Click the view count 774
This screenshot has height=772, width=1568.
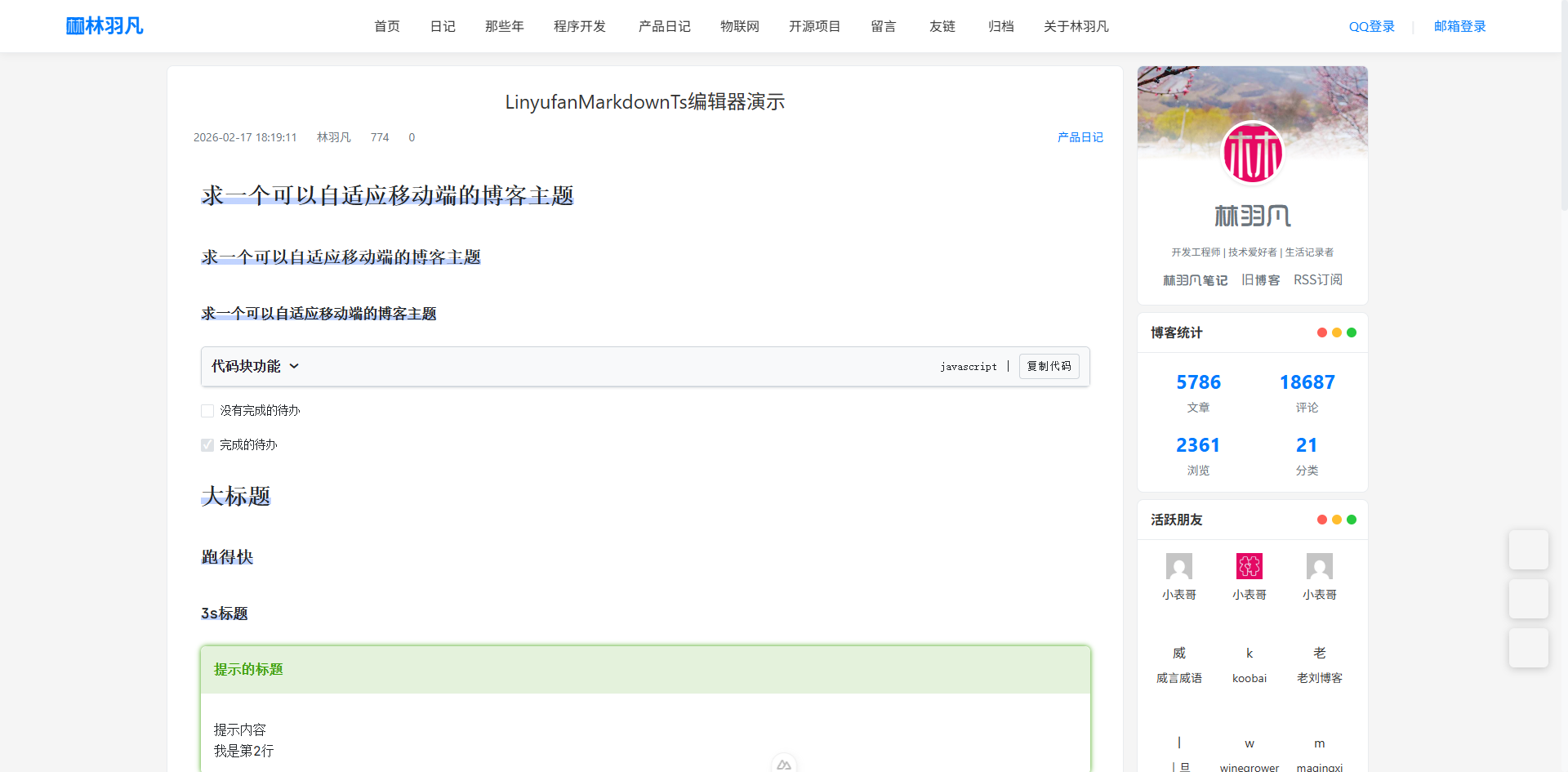point(380,137)
